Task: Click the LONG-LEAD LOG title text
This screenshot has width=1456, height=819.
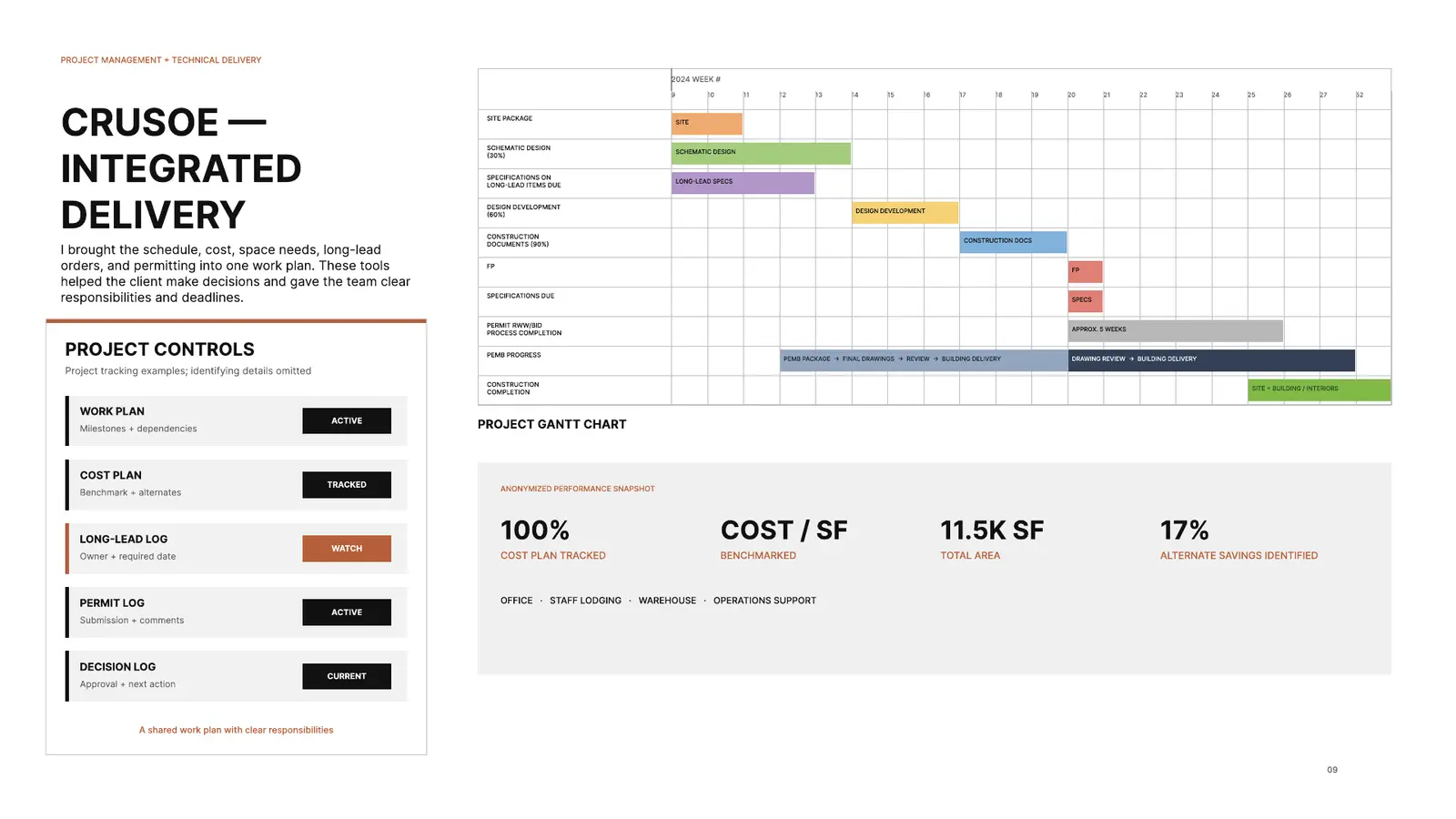Action: (x=123, y=539)
